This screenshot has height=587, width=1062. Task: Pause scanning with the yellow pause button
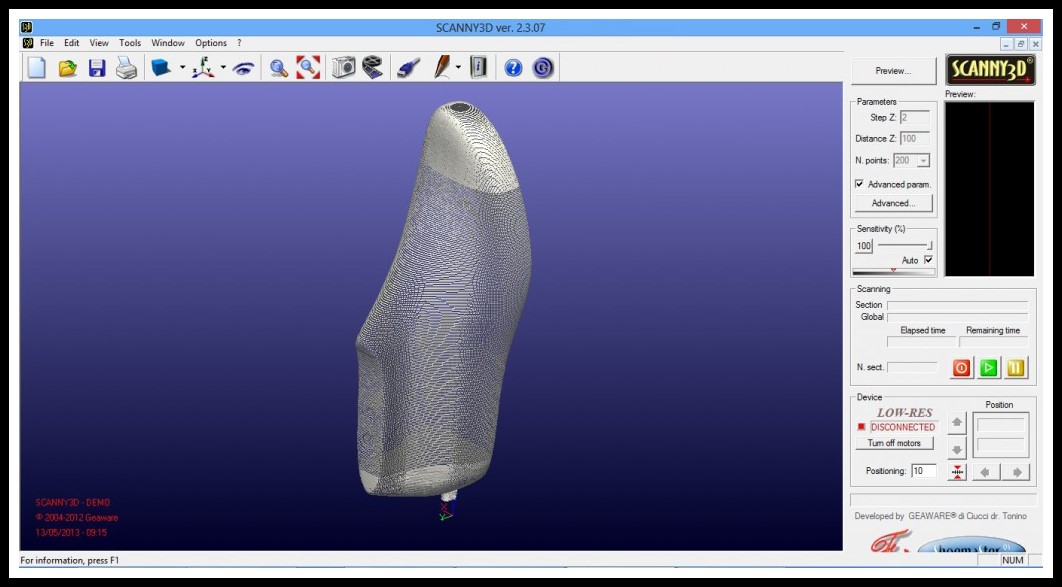(x=1015, y=368)
